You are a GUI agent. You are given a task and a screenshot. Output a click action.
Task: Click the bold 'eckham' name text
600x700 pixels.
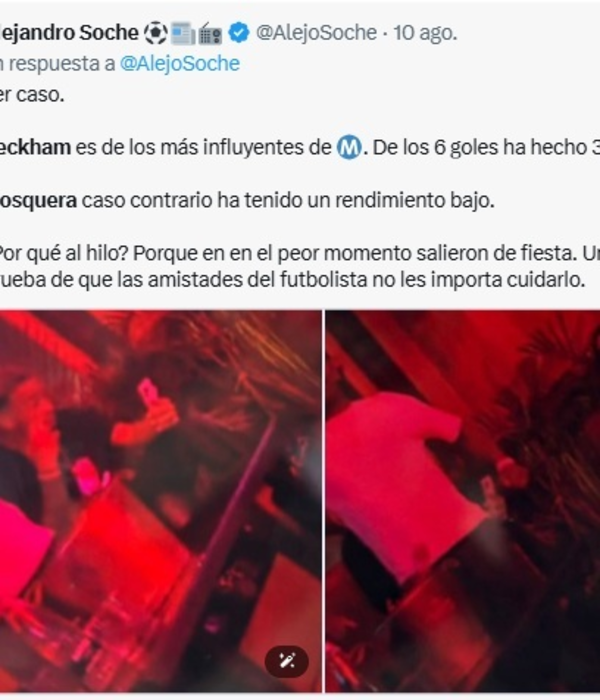[35, 147]
